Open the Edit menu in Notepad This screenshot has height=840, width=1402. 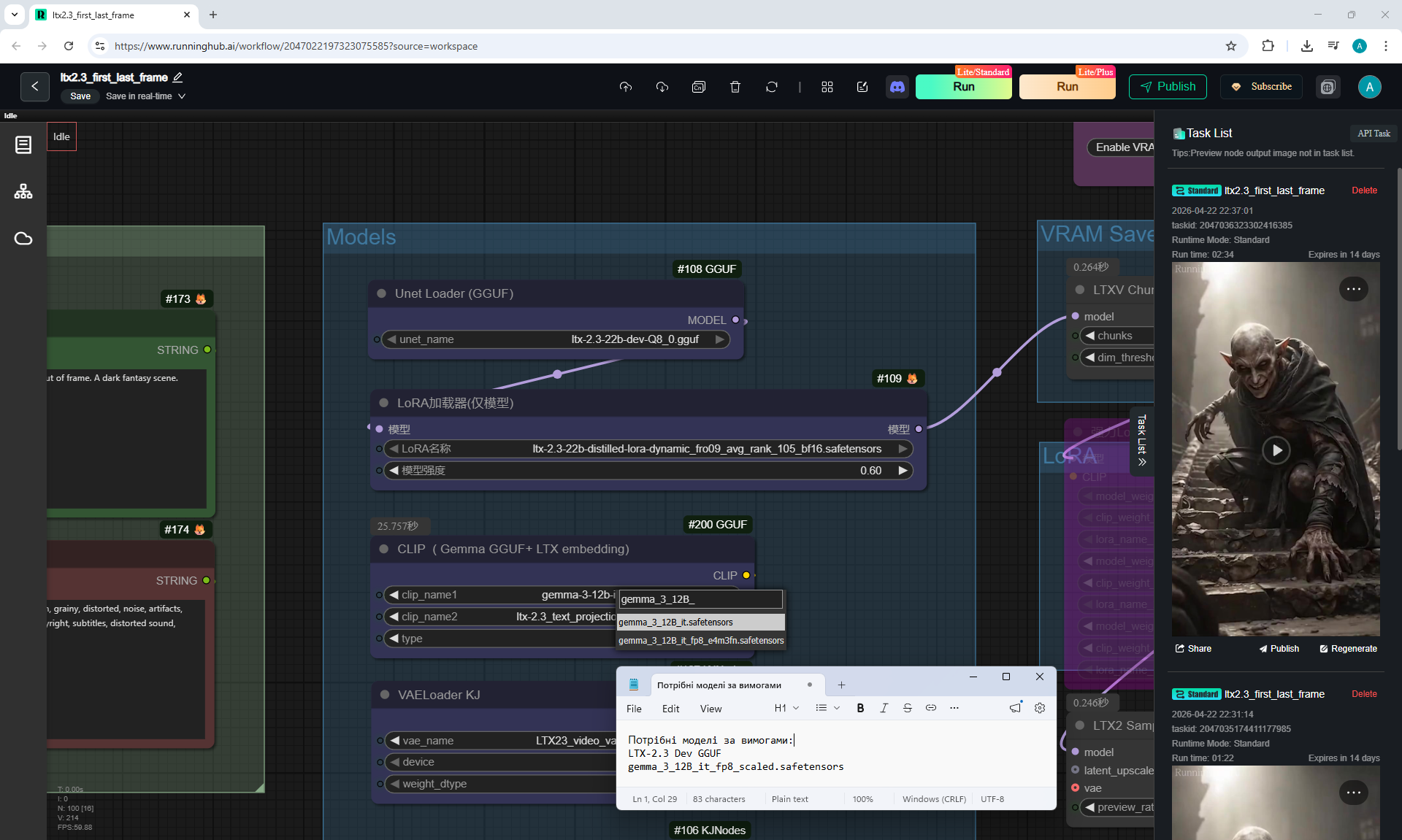(670, 709)
